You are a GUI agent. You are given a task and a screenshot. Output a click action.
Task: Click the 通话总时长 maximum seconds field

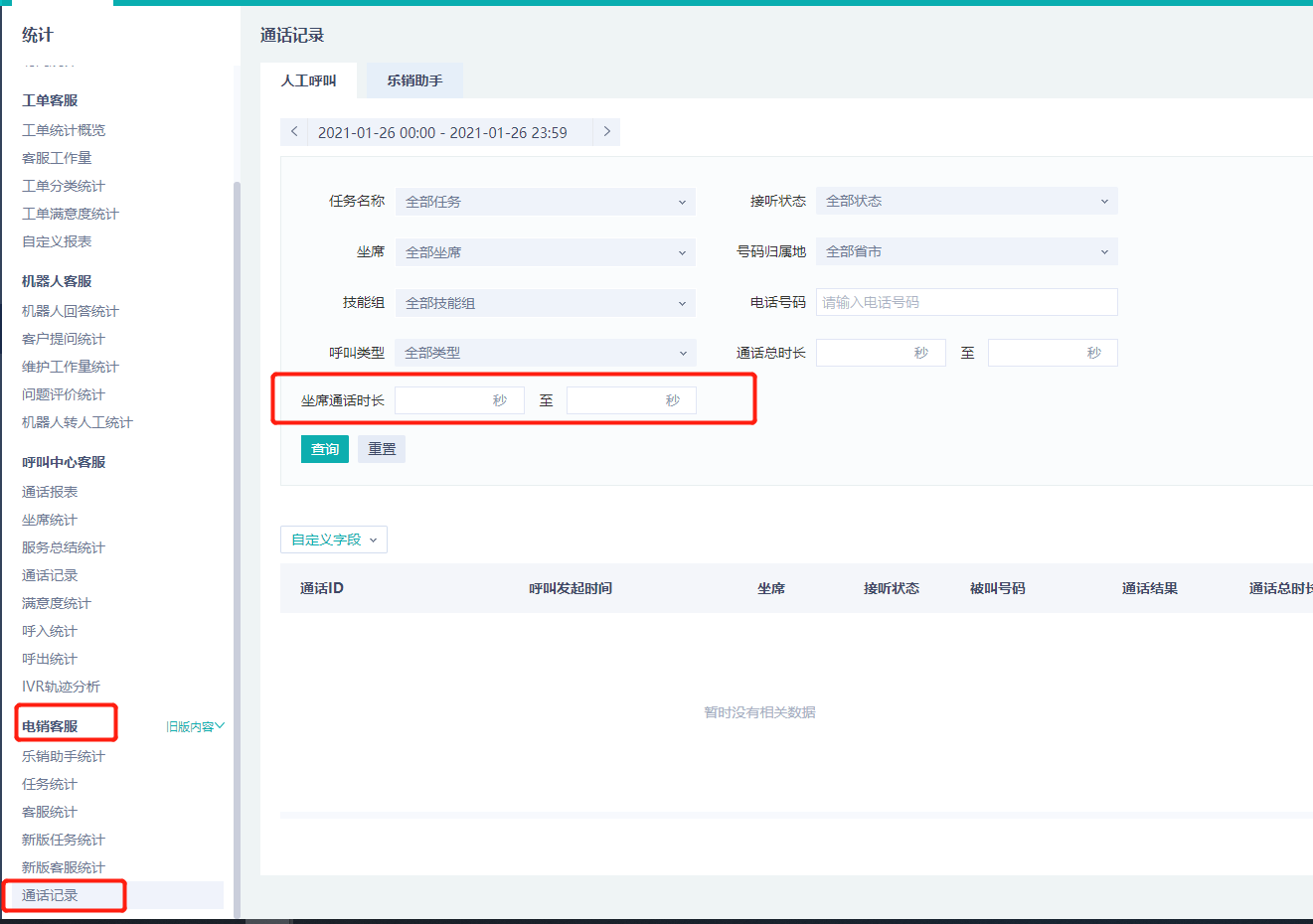[1053, 353]
